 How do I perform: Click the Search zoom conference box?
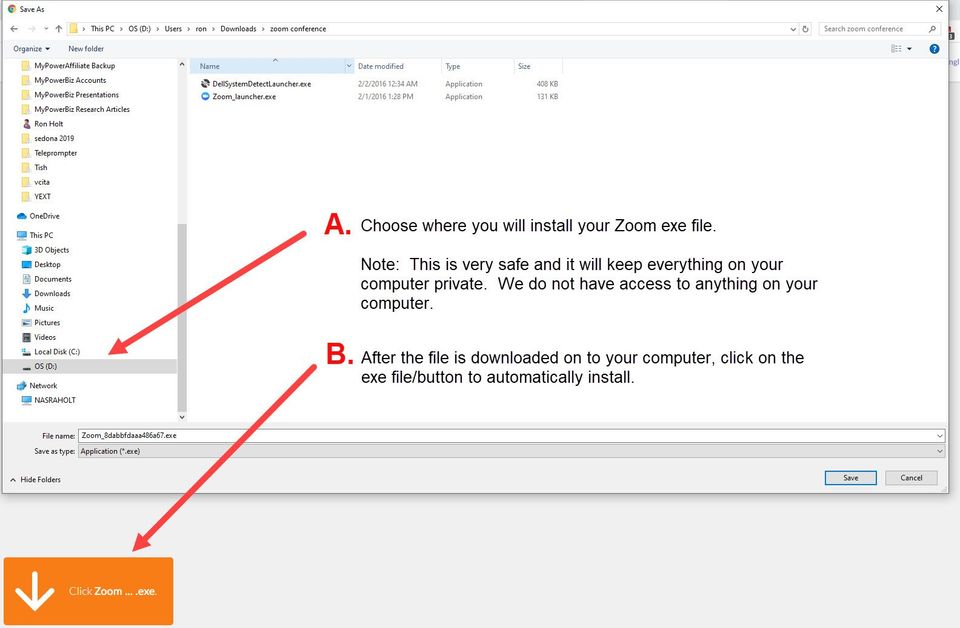[879, 29]
